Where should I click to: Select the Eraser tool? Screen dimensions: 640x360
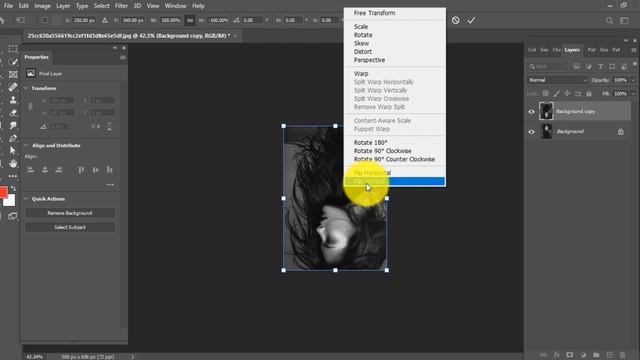click(x=13, y=113)
